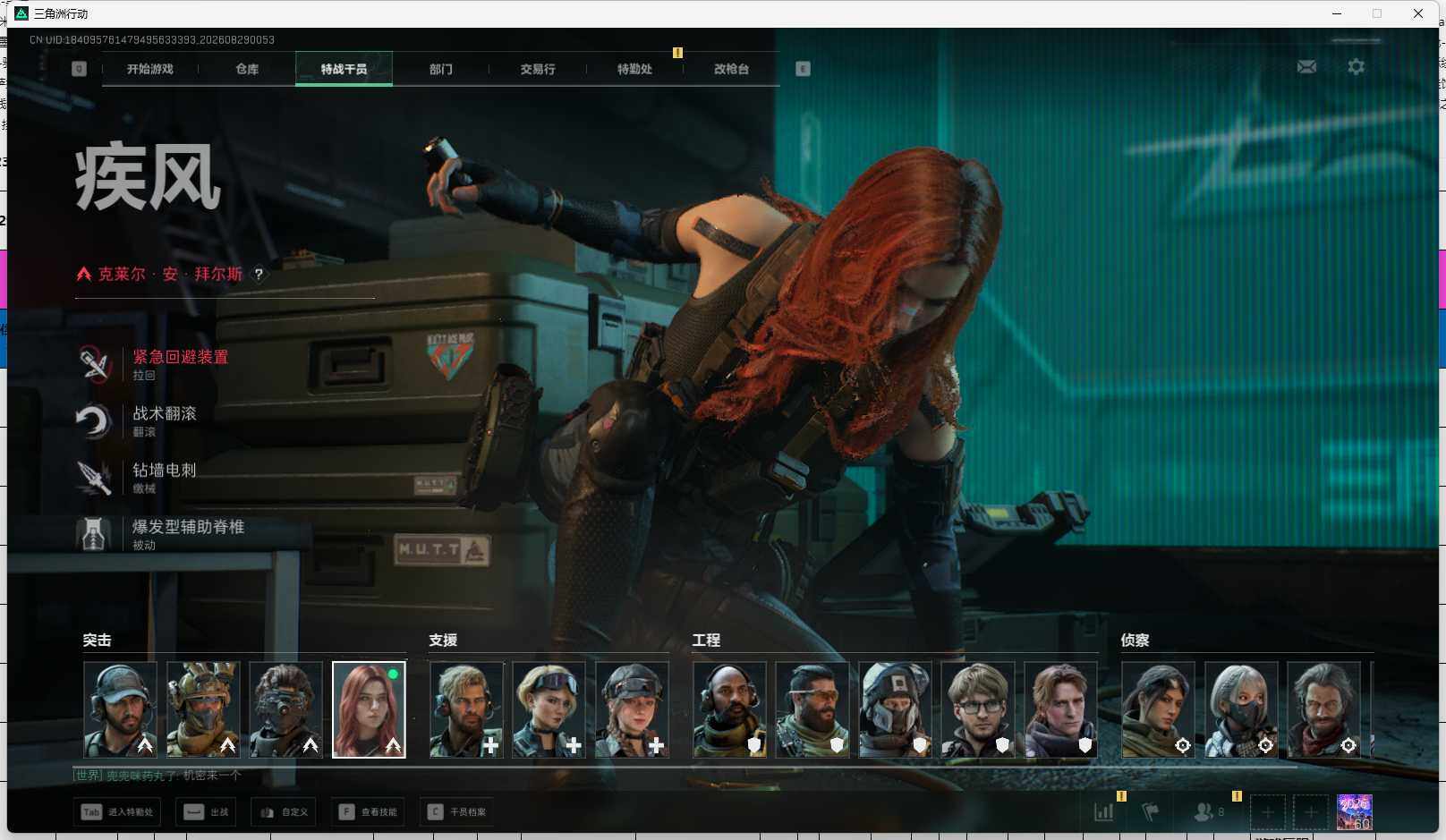The image size is (1446, 840).
Task: Select the blonde 支援 operator with goggles on forehead
Action: point(549,709)
